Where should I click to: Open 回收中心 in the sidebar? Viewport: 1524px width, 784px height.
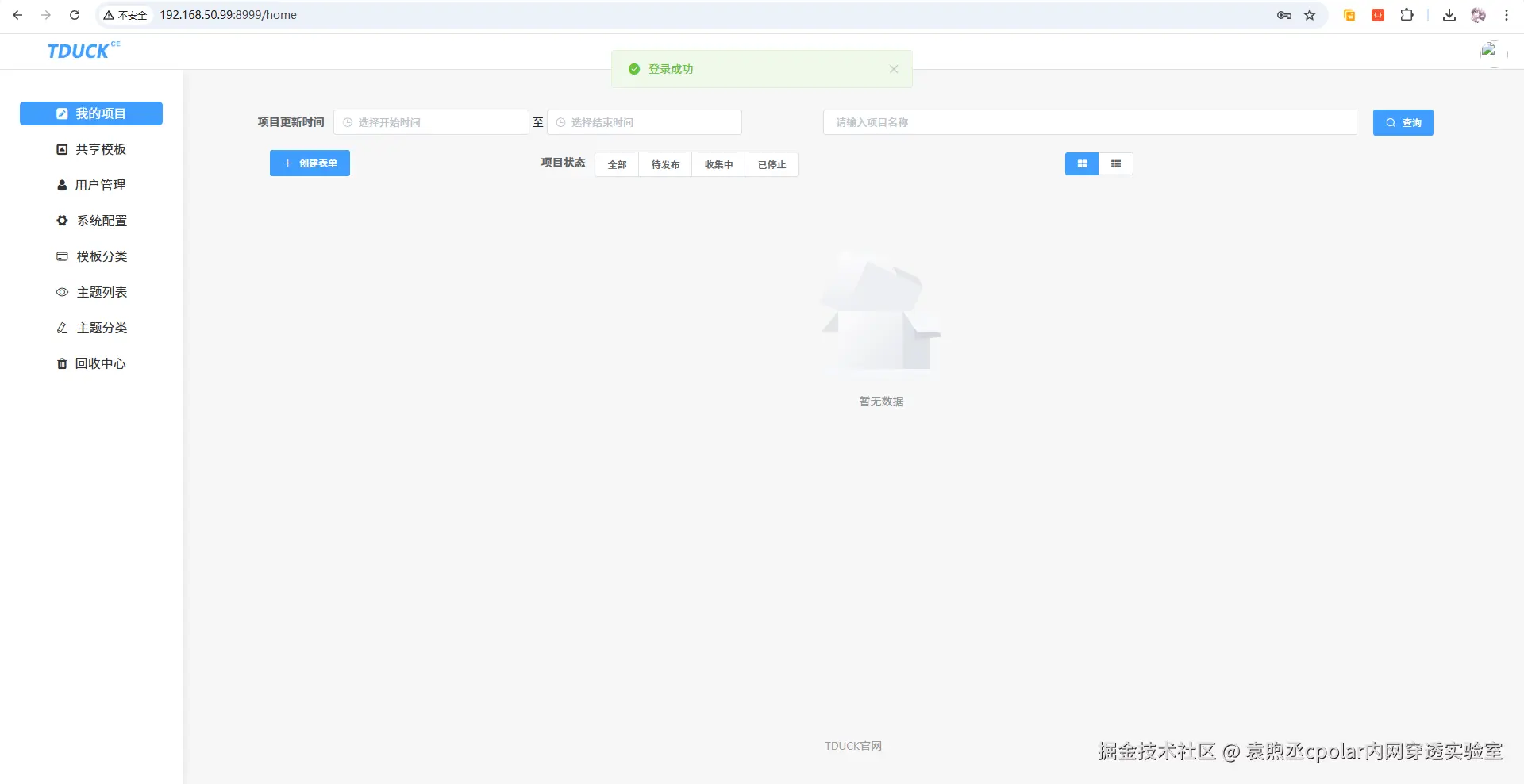pos(91,363)
